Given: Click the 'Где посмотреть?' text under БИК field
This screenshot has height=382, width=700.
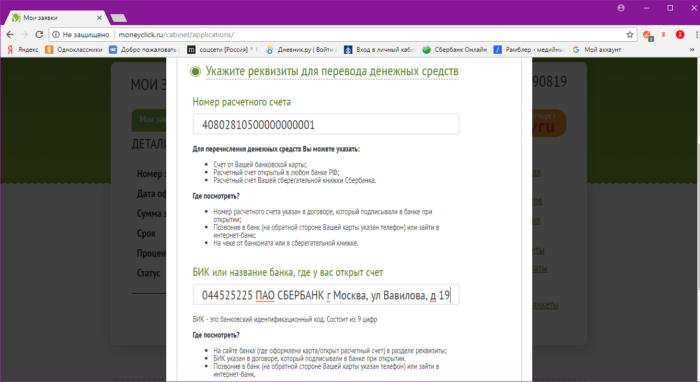Looking at the screenshot, I should click(216, 335).
